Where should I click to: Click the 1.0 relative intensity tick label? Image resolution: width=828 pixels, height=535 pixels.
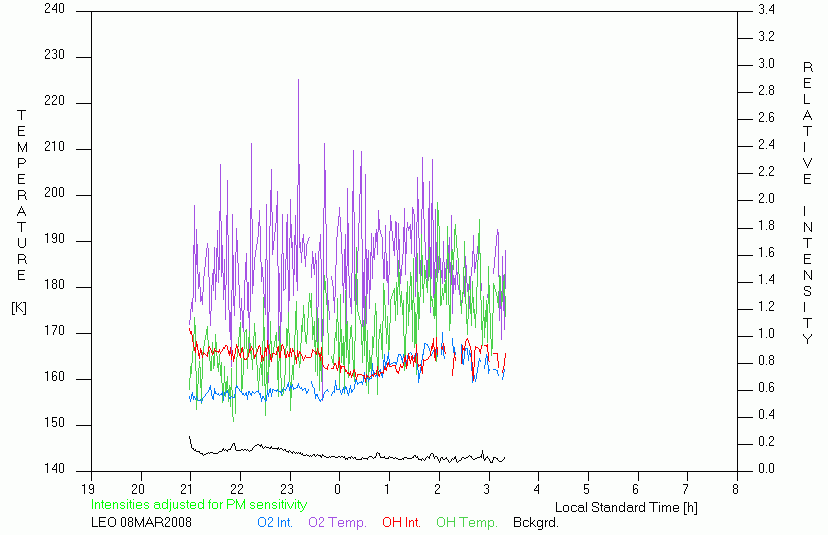click(x=766, y=334)
